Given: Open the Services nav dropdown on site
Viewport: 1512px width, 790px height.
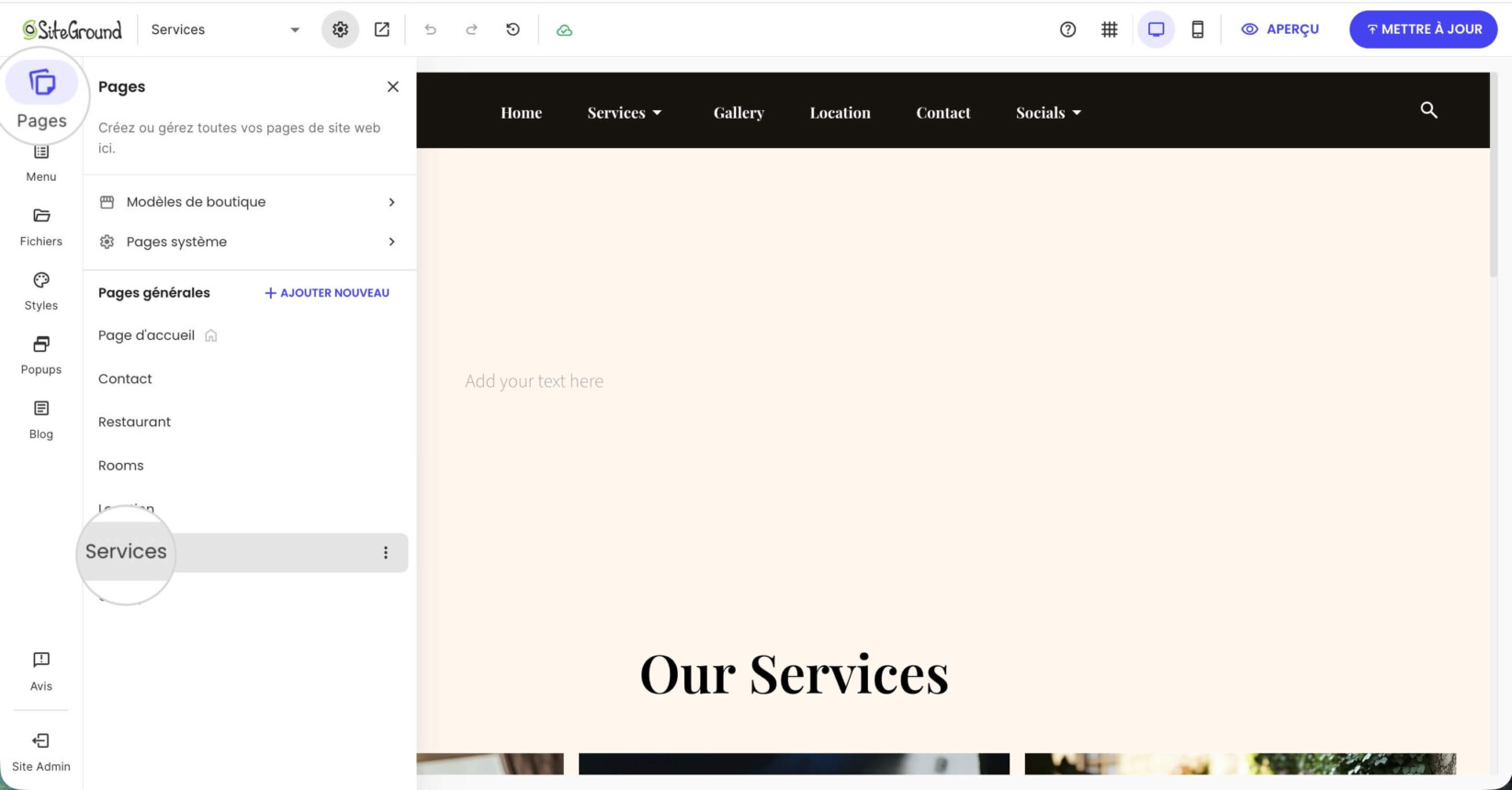Looking at the screenshot, I should 625,113.
